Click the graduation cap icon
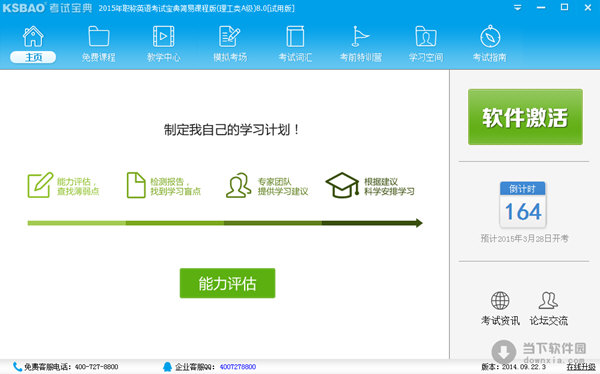The width and height of the screenshot is (600, 374). 342,185
